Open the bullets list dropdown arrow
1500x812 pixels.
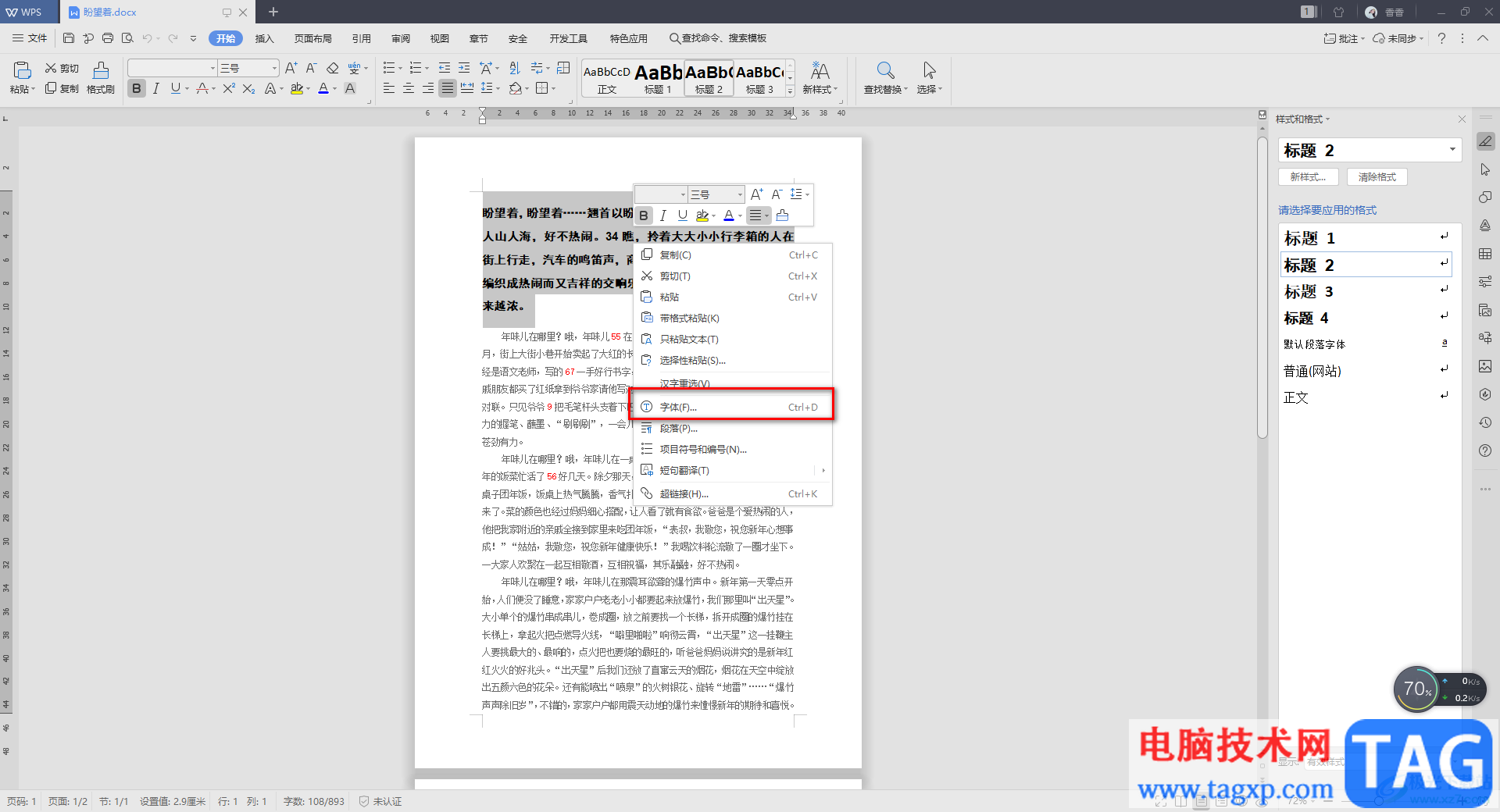(x=400, y=68)
